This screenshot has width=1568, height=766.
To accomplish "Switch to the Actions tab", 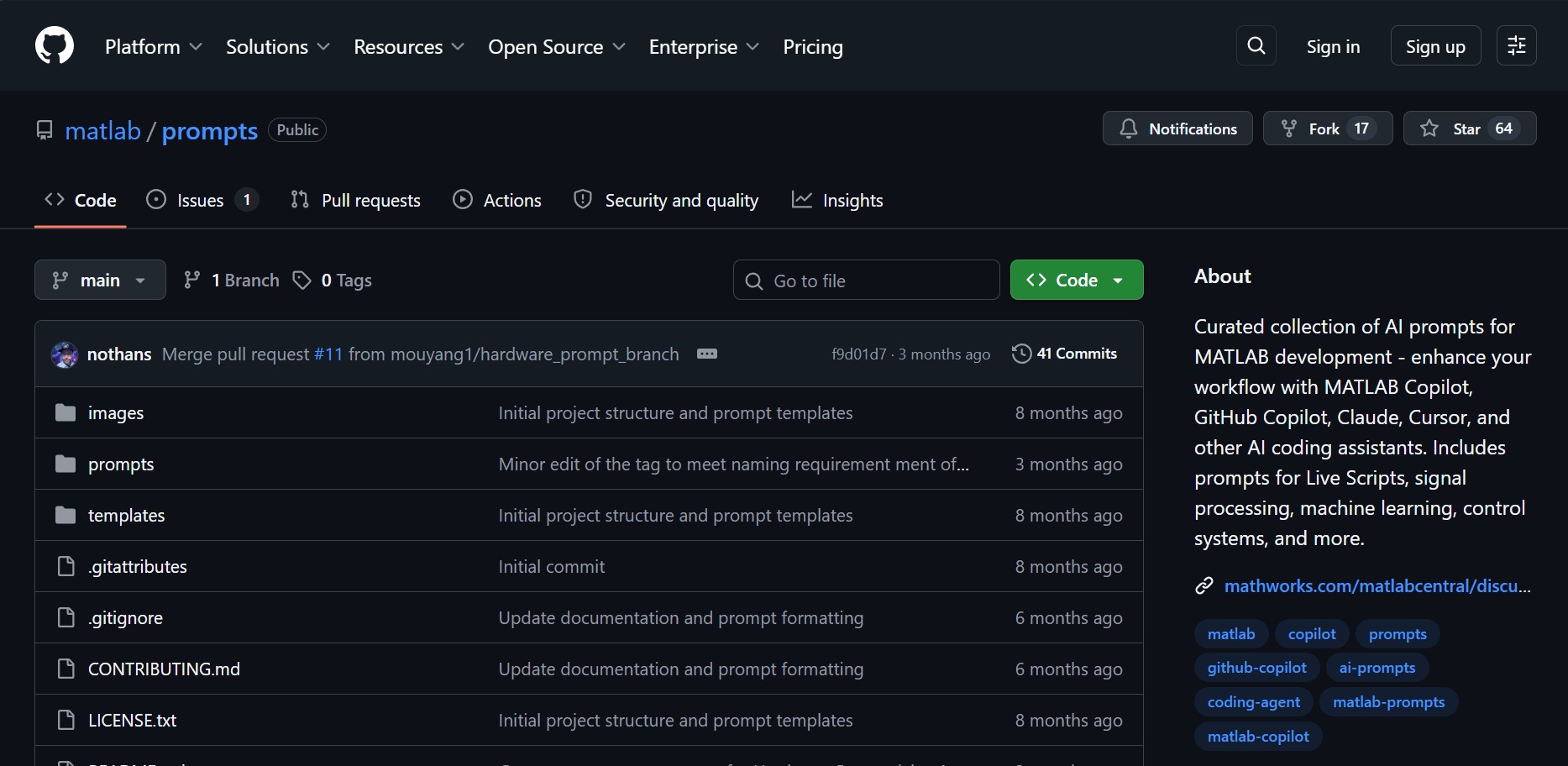I will [497, 200].
